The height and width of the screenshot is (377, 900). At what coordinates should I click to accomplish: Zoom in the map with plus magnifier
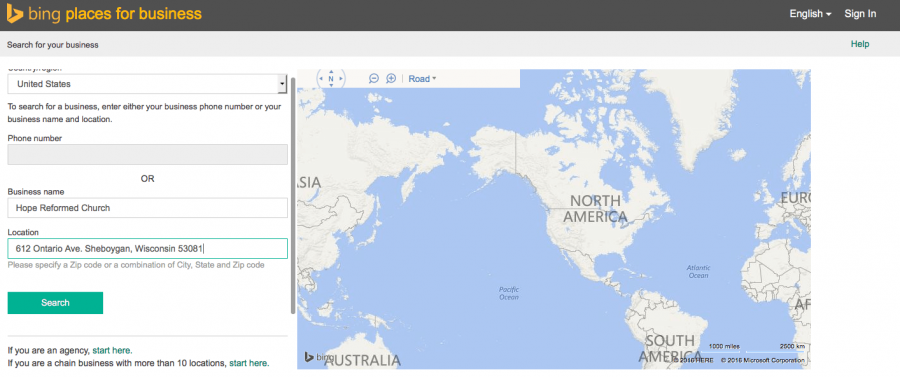391,79
